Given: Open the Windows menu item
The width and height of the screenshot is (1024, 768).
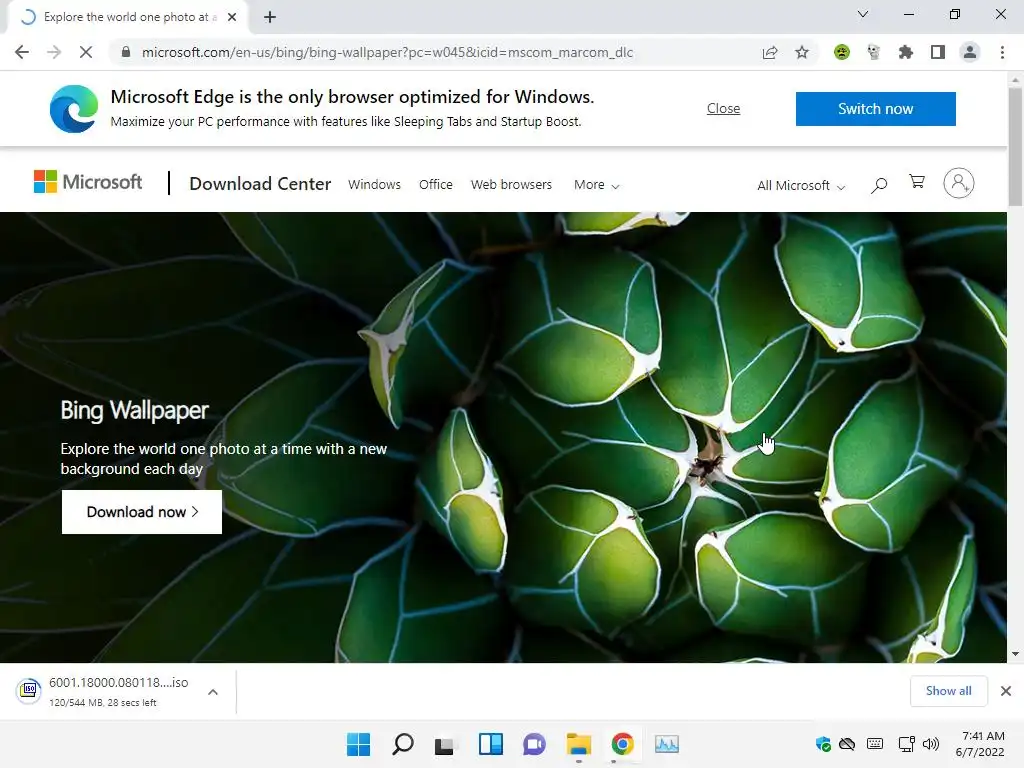Looking at the screenshot, I should (x=374, y=185).
